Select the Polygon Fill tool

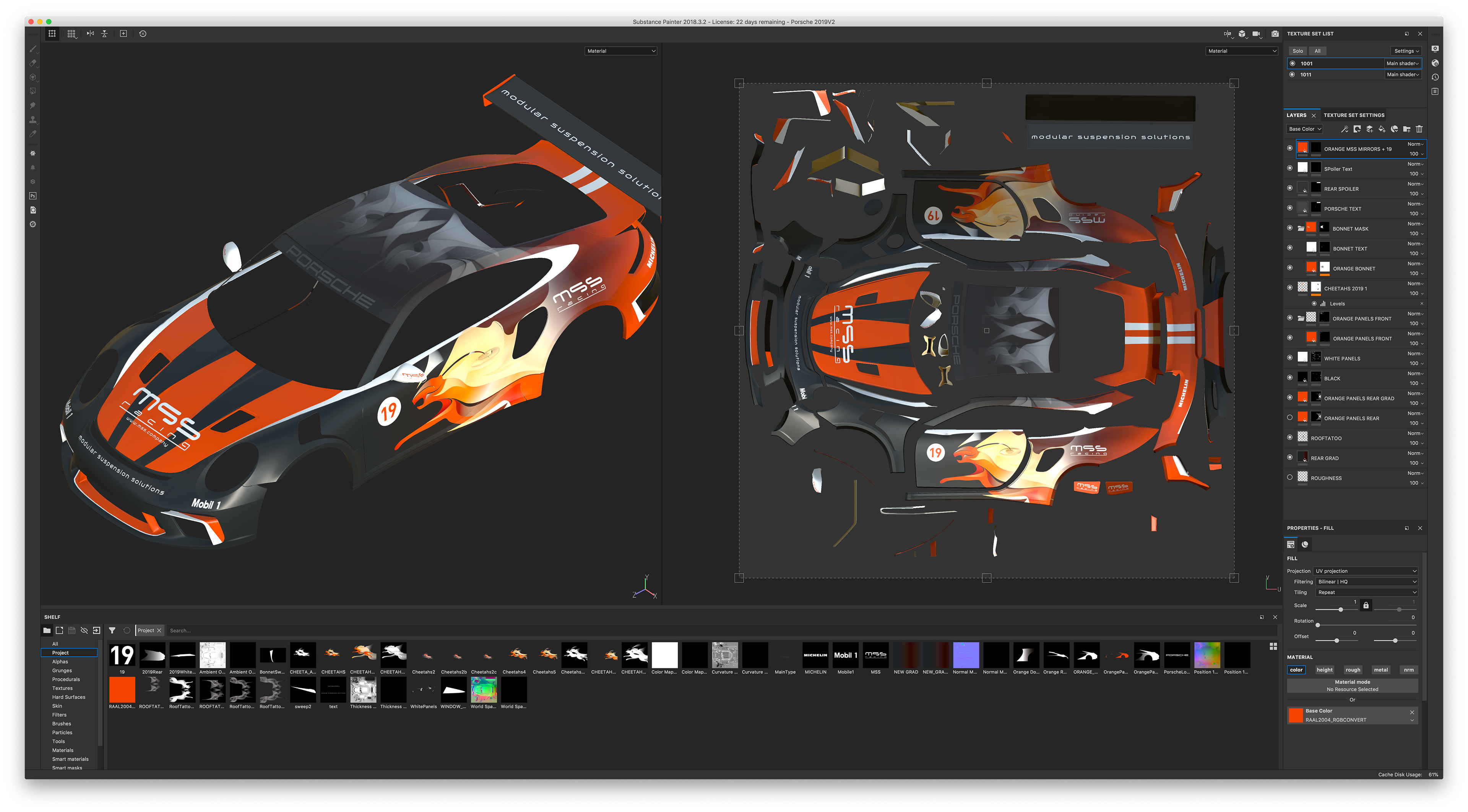pyautogui.click(x=33, y=91)
